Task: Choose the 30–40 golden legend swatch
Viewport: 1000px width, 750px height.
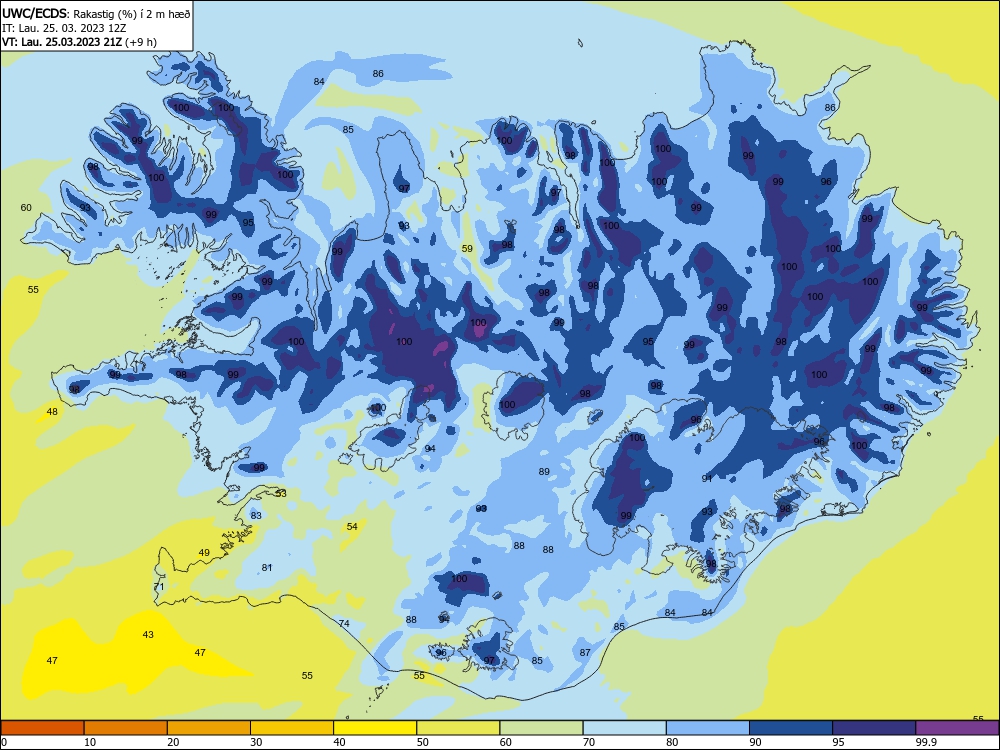Action: 292,728
